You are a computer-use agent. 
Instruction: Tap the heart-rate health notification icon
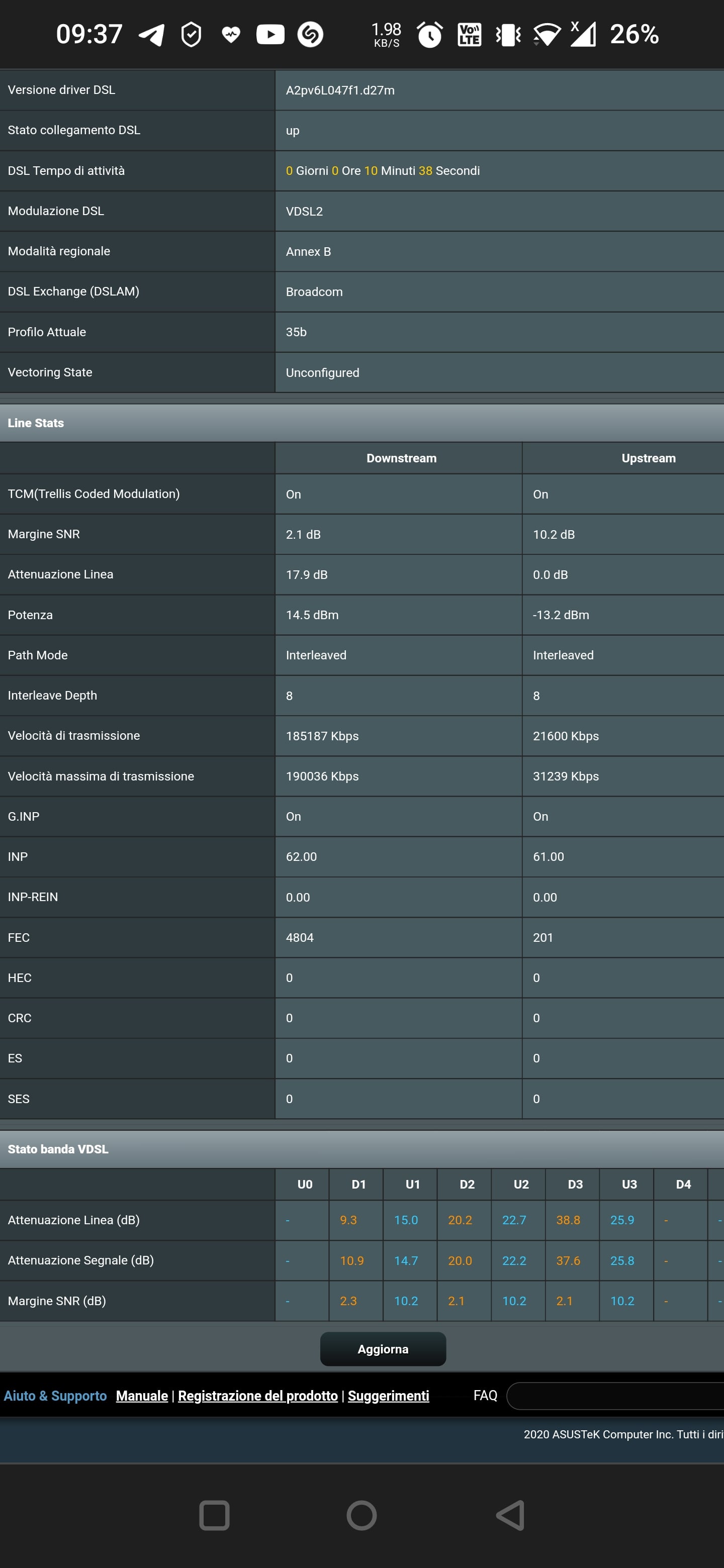[x=231, y=35]
